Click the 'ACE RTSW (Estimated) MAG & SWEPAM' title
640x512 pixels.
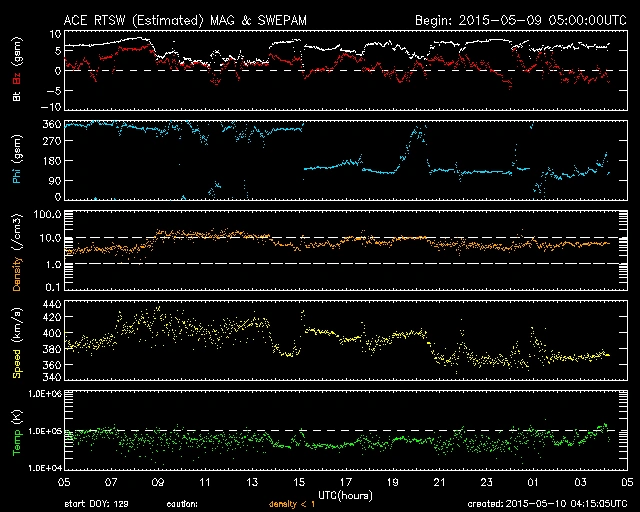pos(185,20)
